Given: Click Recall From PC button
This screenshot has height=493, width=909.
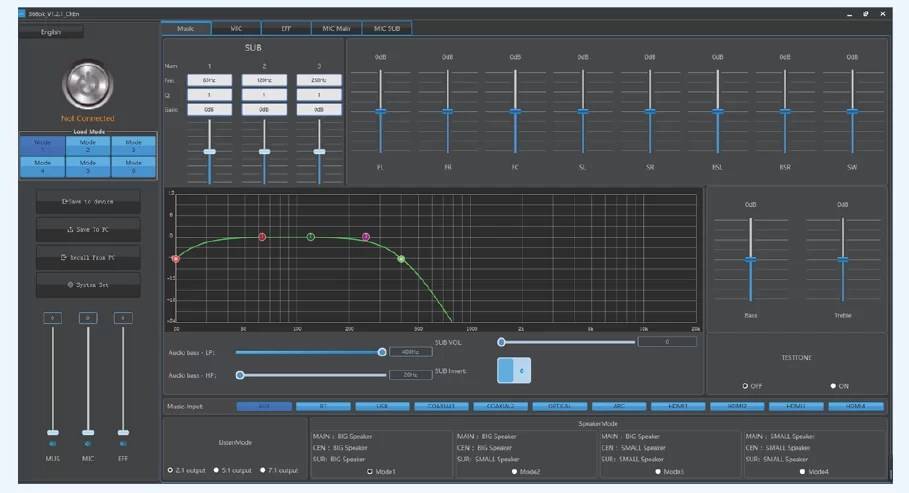Looking at the screenshot, I should [88, 258].
